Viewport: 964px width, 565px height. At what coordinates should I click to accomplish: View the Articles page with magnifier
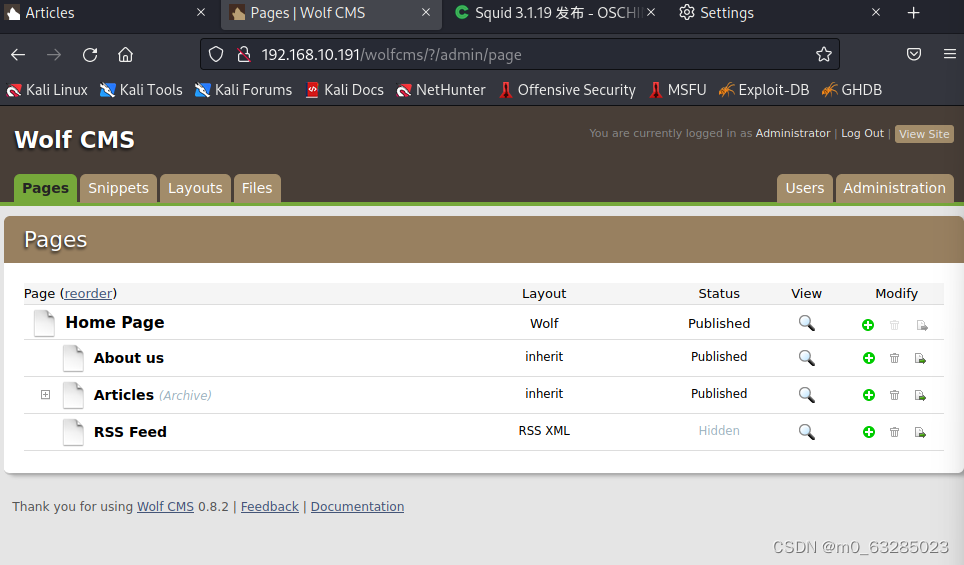[807, 395]
